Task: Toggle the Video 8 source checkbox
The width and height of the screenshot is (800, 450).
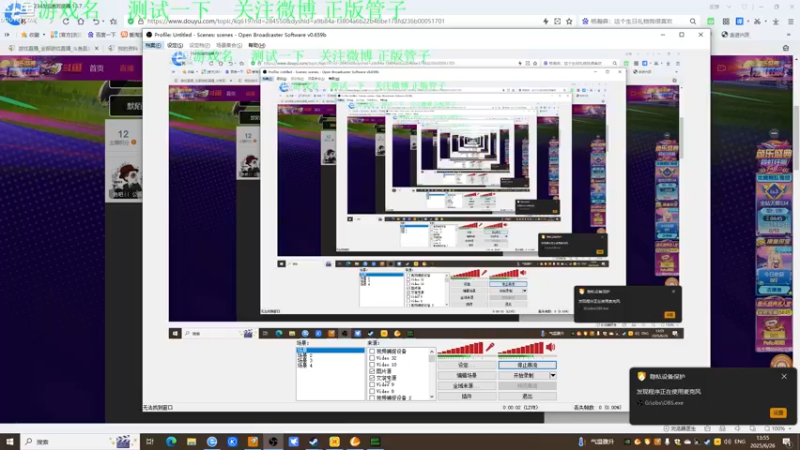Action: coord(372,391)
